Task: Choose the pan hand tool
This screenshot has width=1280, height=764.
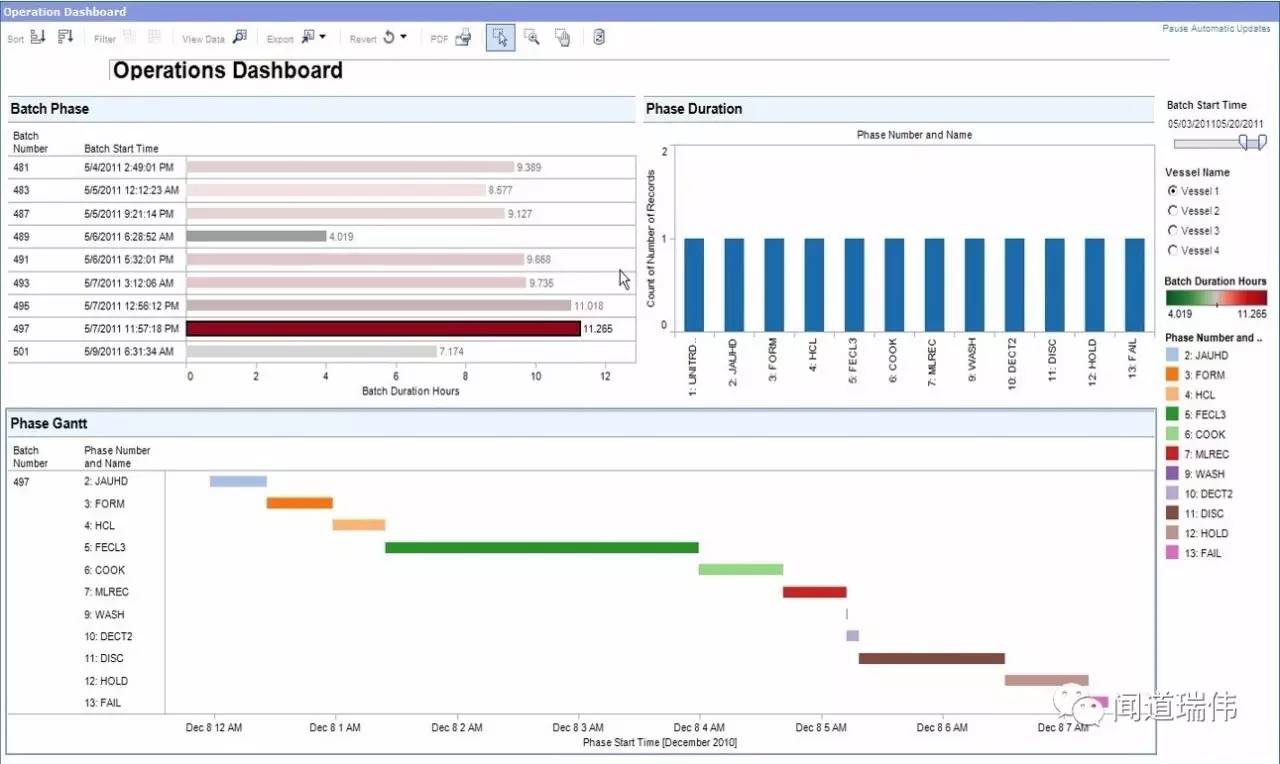Action: click(x=563, y=38)
